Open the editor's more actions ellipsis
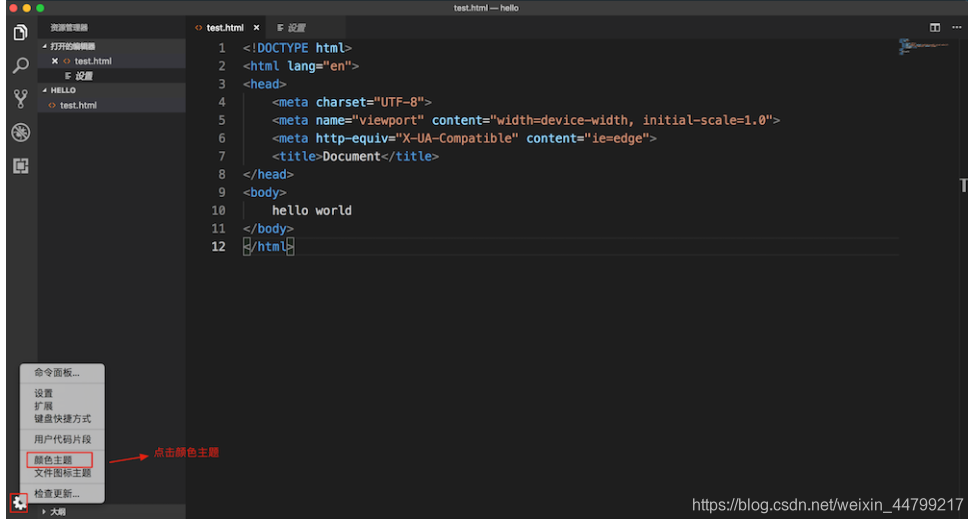This screenshot has width=974, height=524. [957, 27]
